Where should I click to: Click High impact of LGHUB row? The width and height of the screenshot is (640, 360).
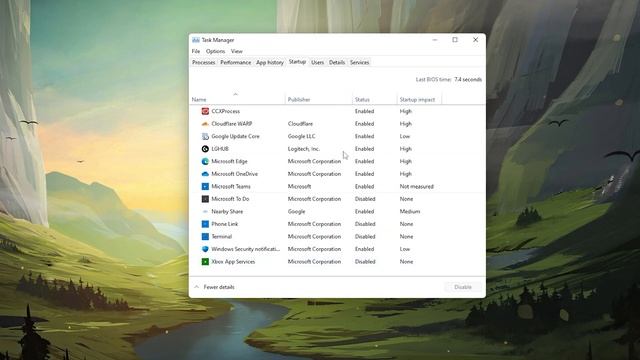click(406, 149)
